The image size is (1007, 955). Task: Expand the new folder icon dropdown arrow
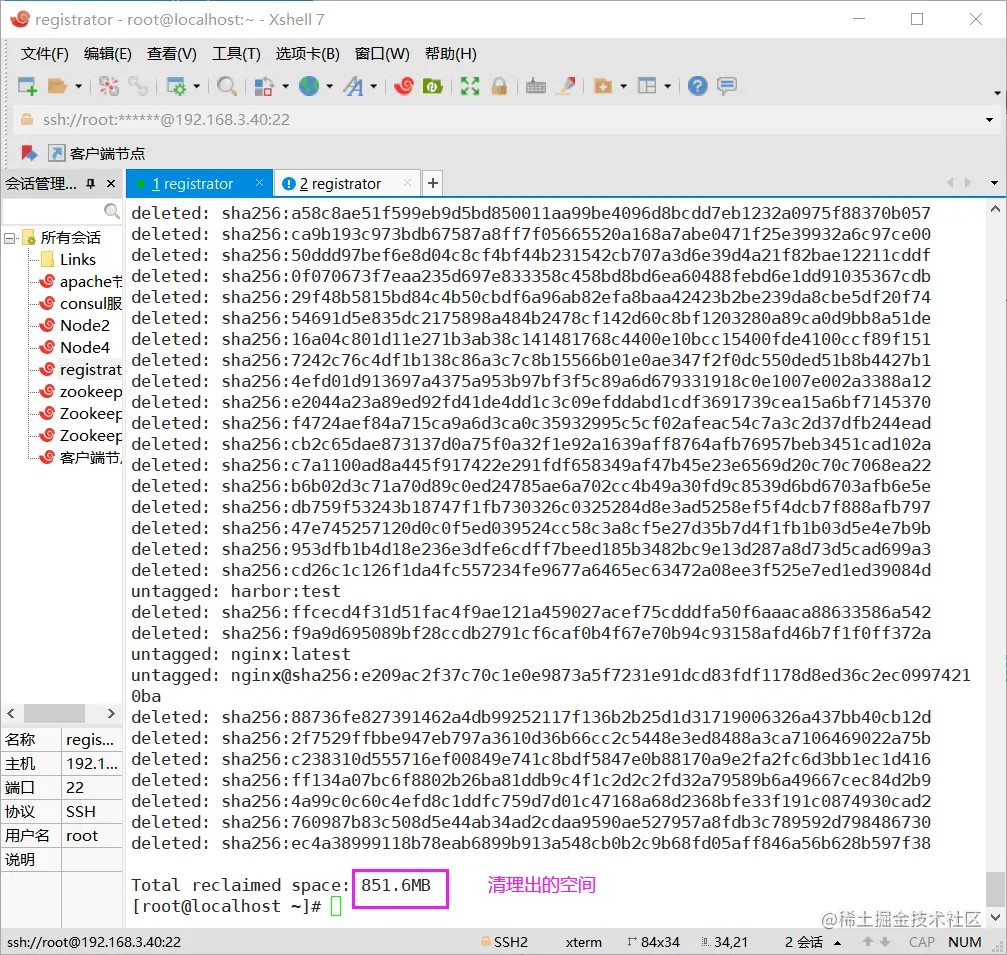pos(624,86)
